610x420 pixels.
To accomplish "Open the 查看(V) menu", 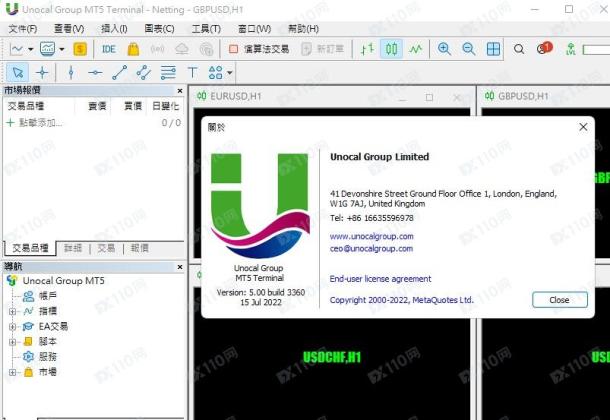I will pyautogui.click(x=69, y=29).
